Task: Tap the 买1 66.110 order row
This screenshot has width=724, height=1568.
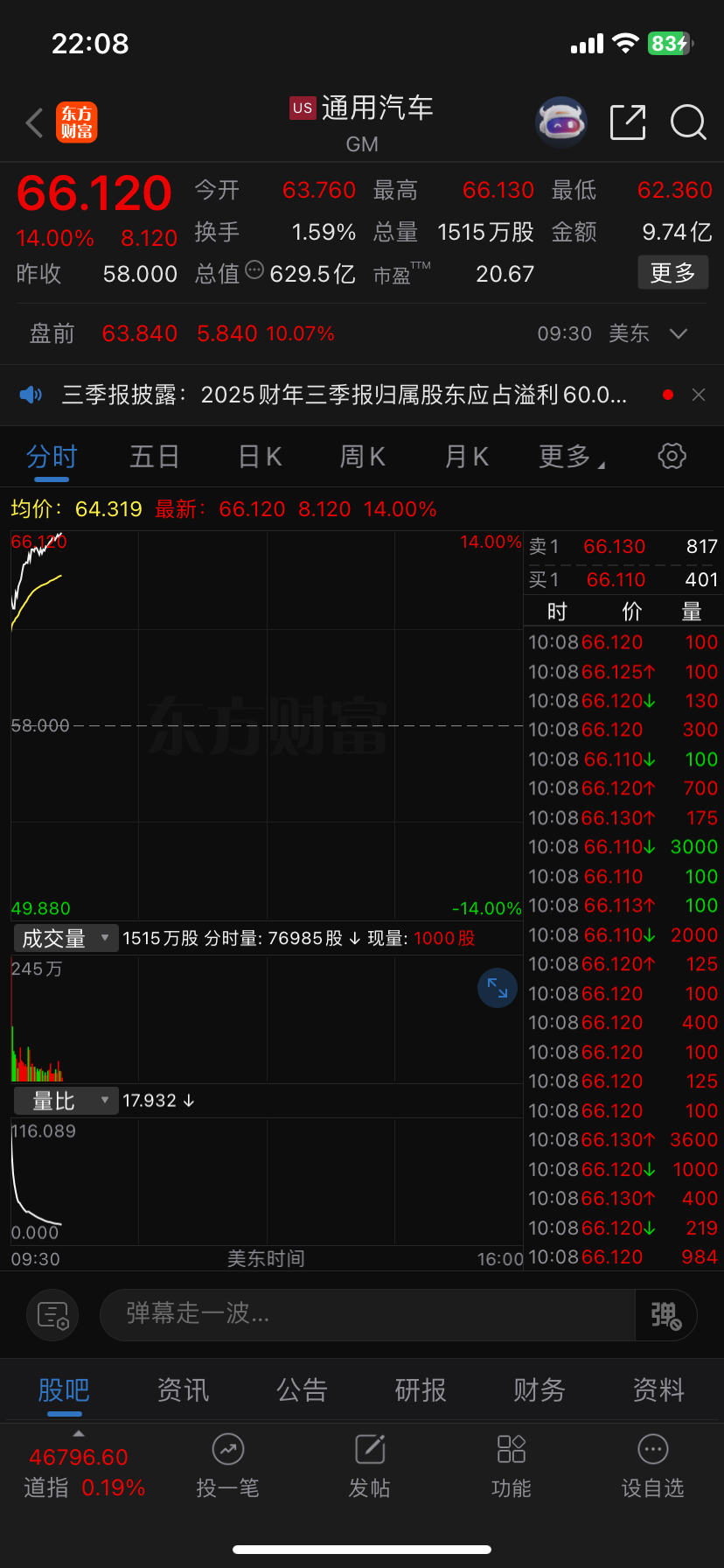Action: 623,579
